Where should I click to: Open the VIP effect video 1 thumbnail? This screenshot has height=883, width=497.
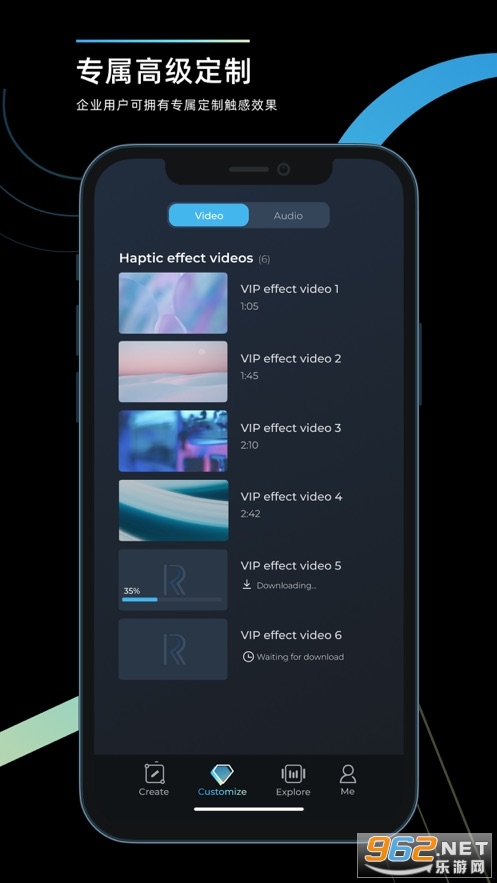173,303
